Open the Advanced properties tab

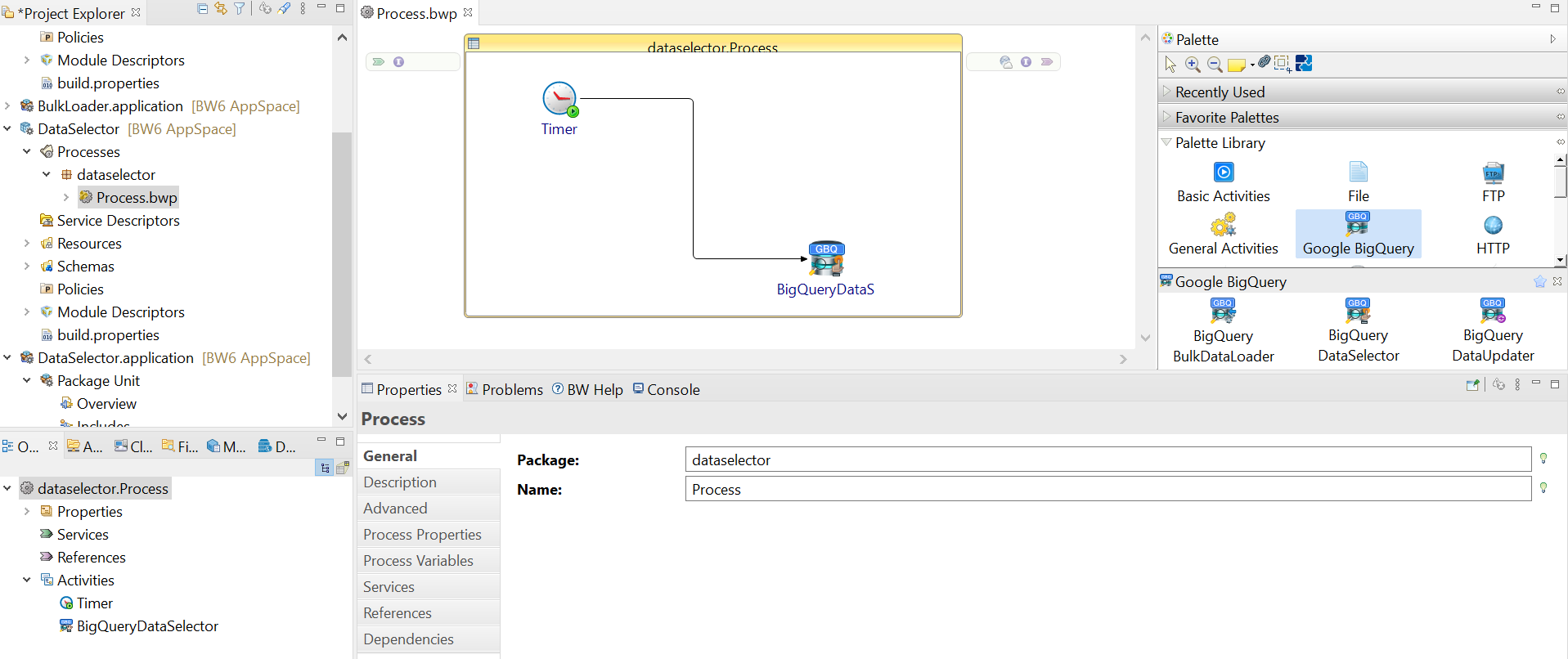coord(429,509)
